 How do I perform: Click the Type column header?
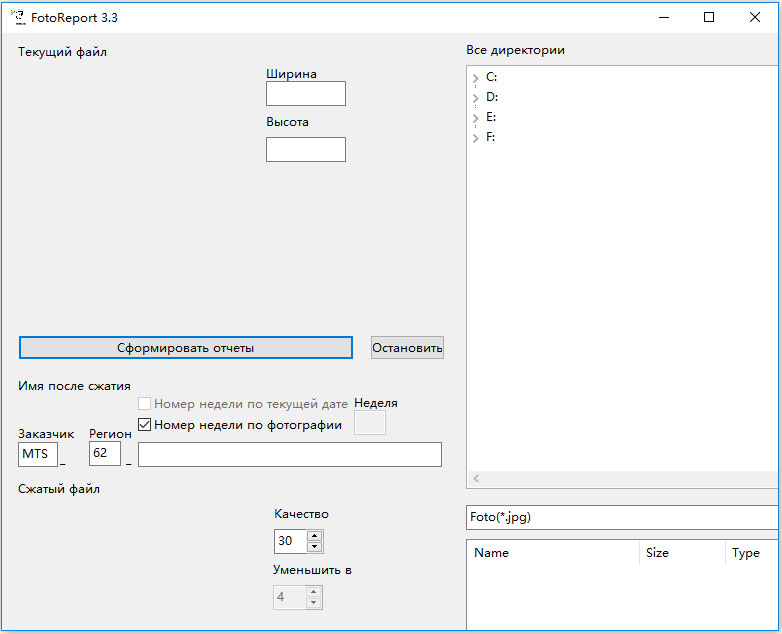(x=750, y=553)
